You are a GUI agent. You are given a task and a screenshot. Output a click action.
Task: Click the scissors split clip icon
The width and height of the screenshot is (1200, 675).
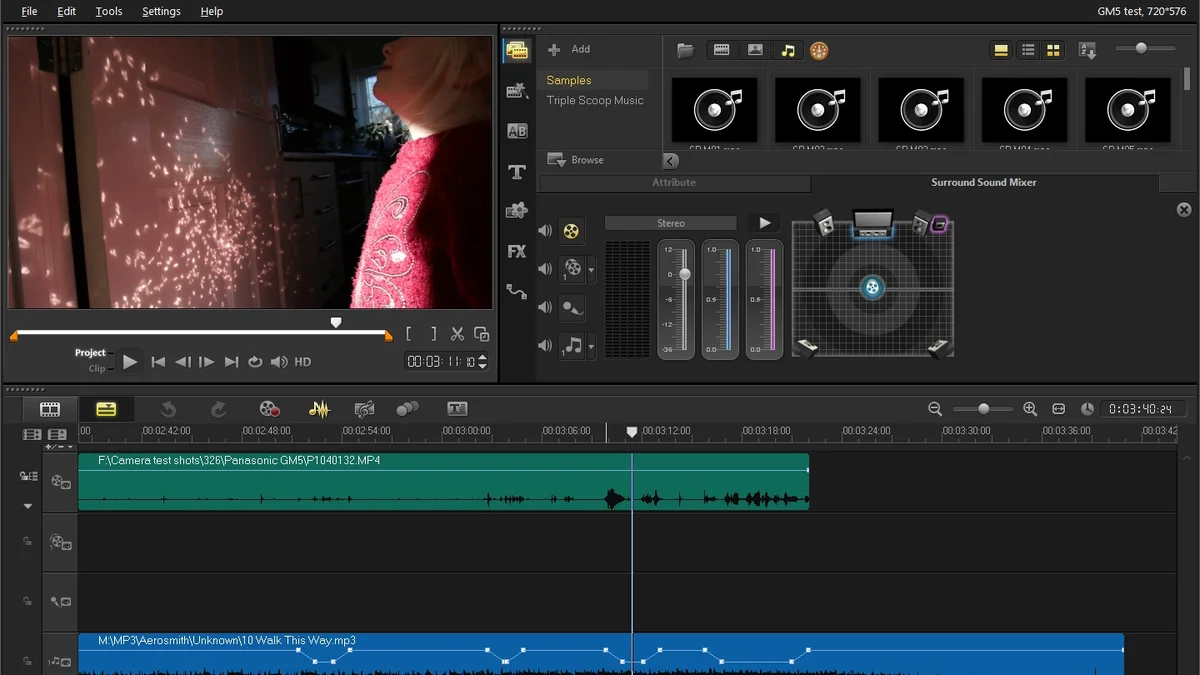[x=457, y=334]
